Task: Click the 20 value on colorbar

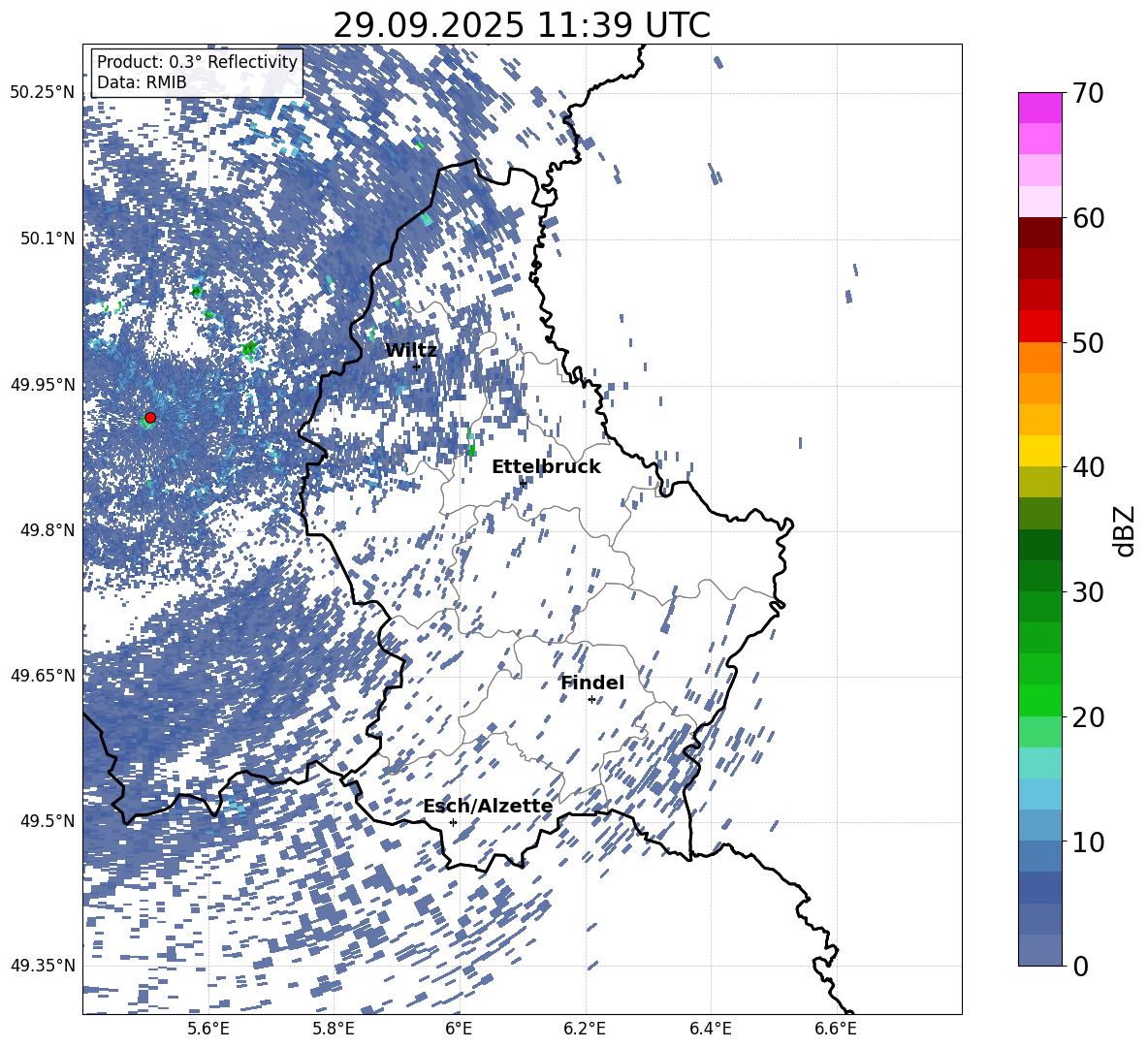Action: click(x=1087, y=717)
